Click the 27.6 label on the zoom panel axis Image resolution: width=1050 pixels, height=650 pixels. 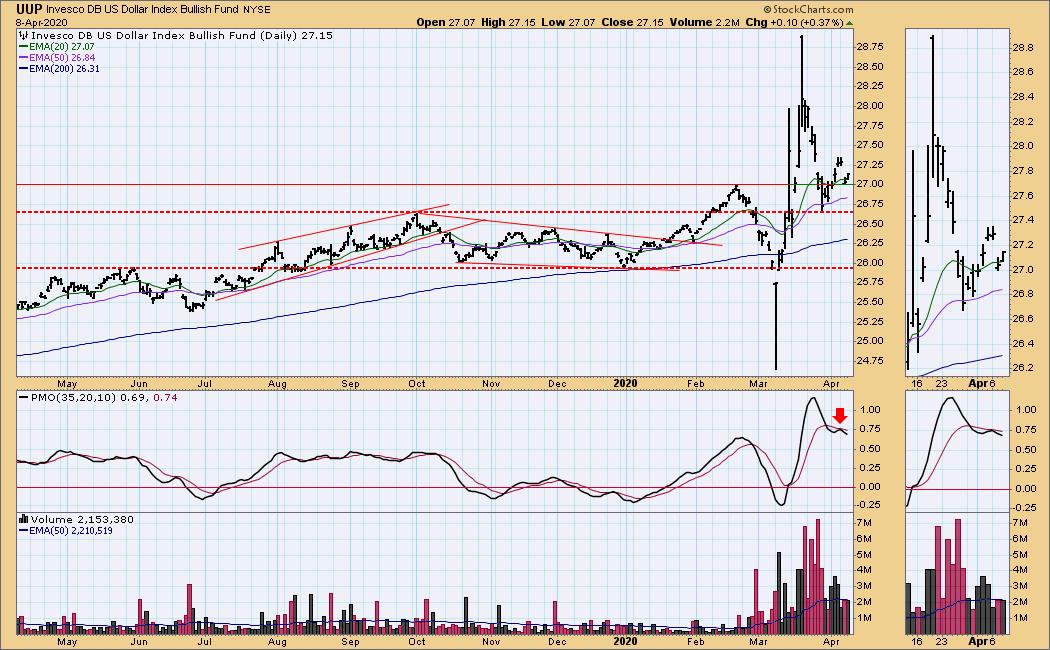tap(1022, 195)
